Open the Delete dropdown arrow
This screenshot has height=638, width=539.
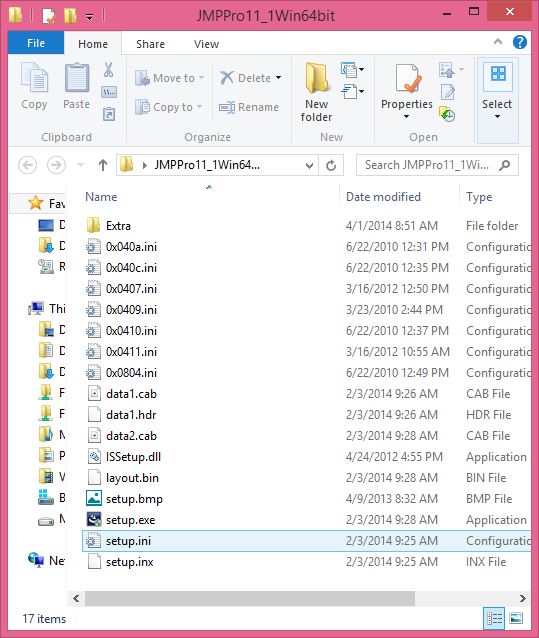pyautogui.click(x=279, y=78)
